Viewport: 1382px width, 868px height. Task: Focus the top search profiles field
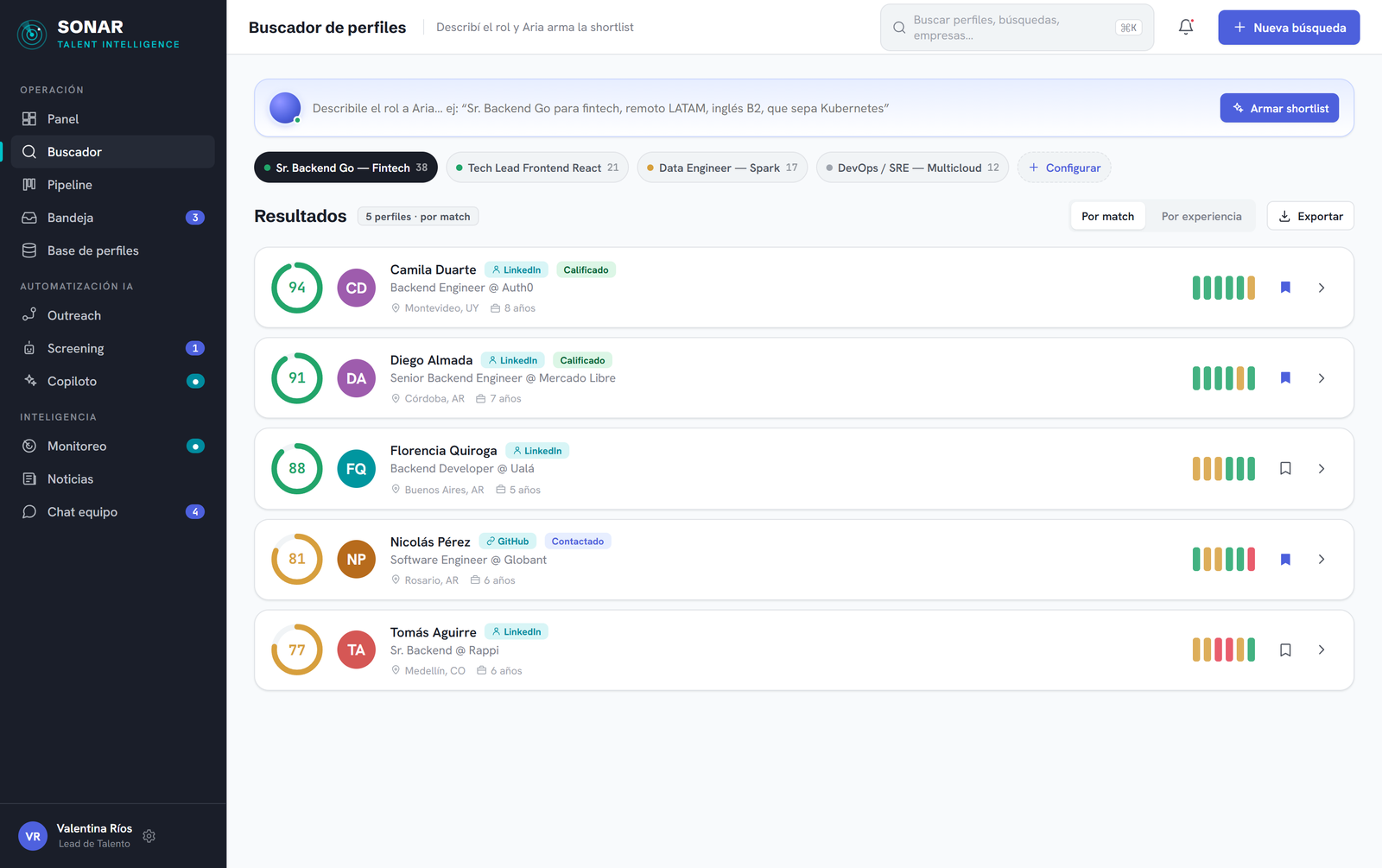click(1017, 28)
